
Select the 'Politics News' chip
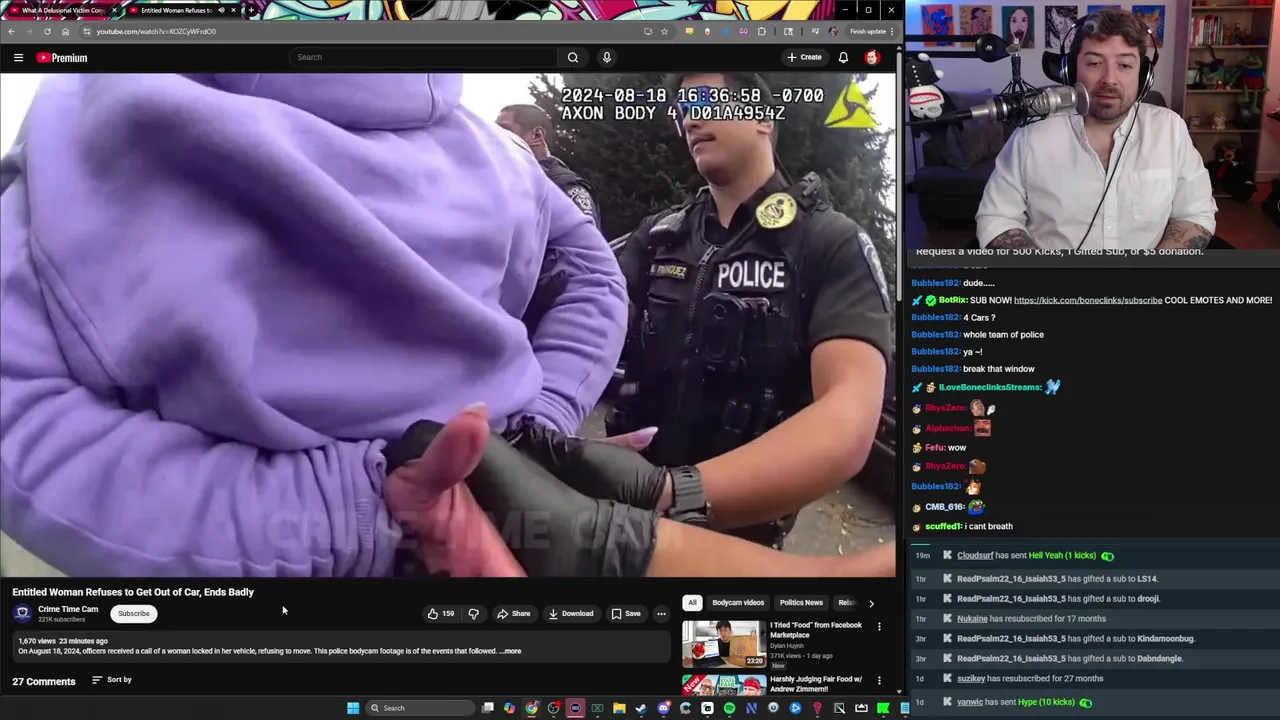pyautogui.click(x=801, y=603)
